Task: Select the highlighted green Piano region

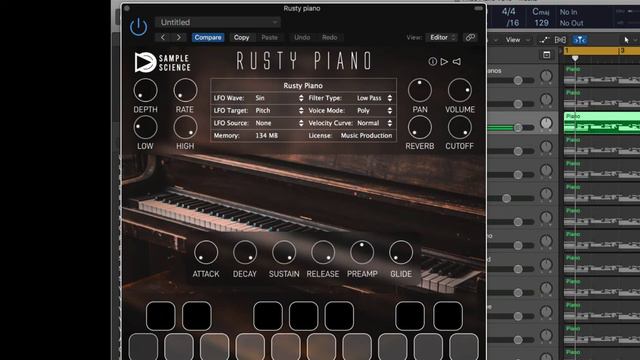Action: coord(602,122)
